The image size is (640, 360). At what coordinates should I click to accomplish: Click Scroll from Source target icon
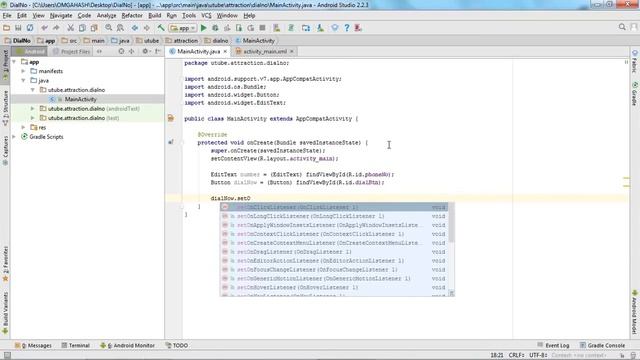(121, 51)
